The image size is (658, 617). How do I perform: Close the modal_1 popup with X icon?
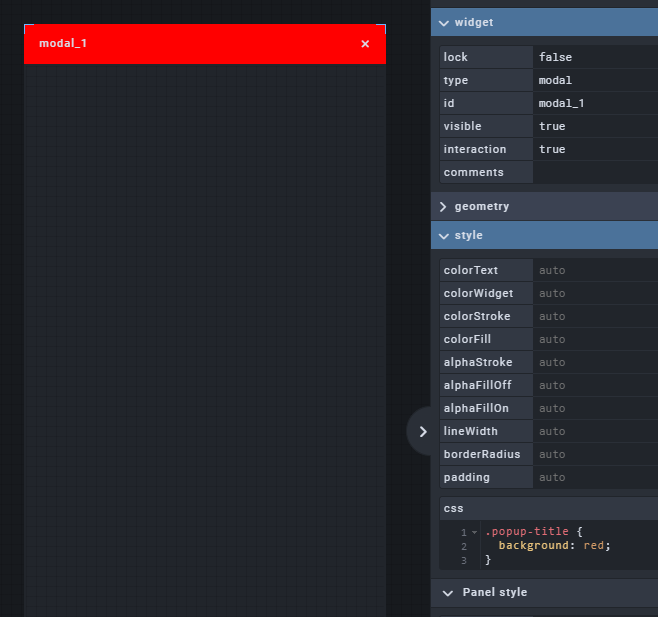(365, 44)
